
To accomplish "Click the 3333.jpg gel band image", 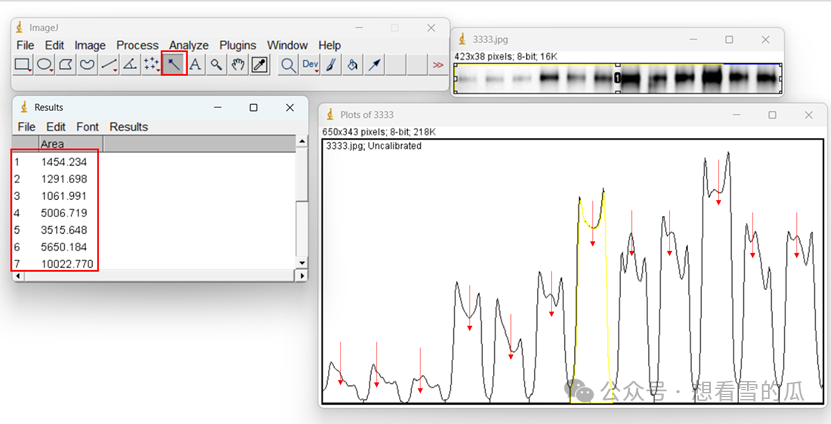I will 618,78.
